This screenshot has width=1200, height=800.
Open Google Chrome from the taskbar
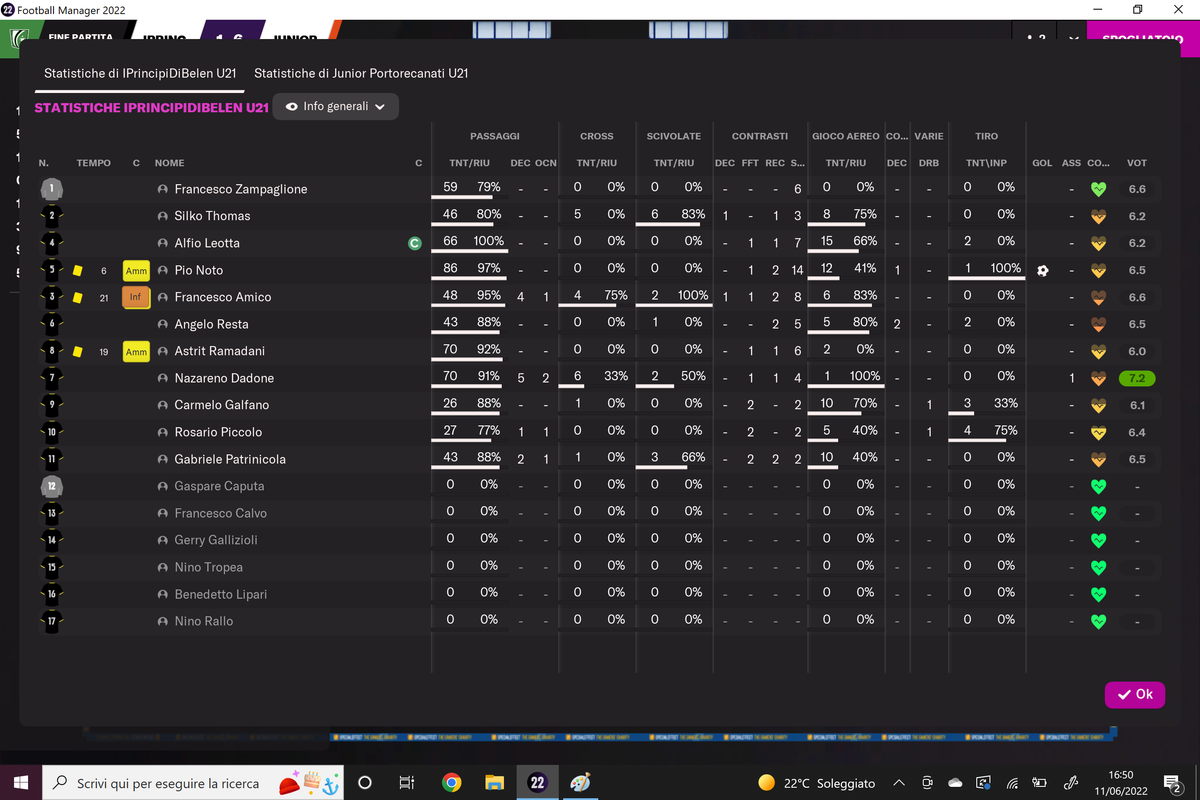pos(451,782)
